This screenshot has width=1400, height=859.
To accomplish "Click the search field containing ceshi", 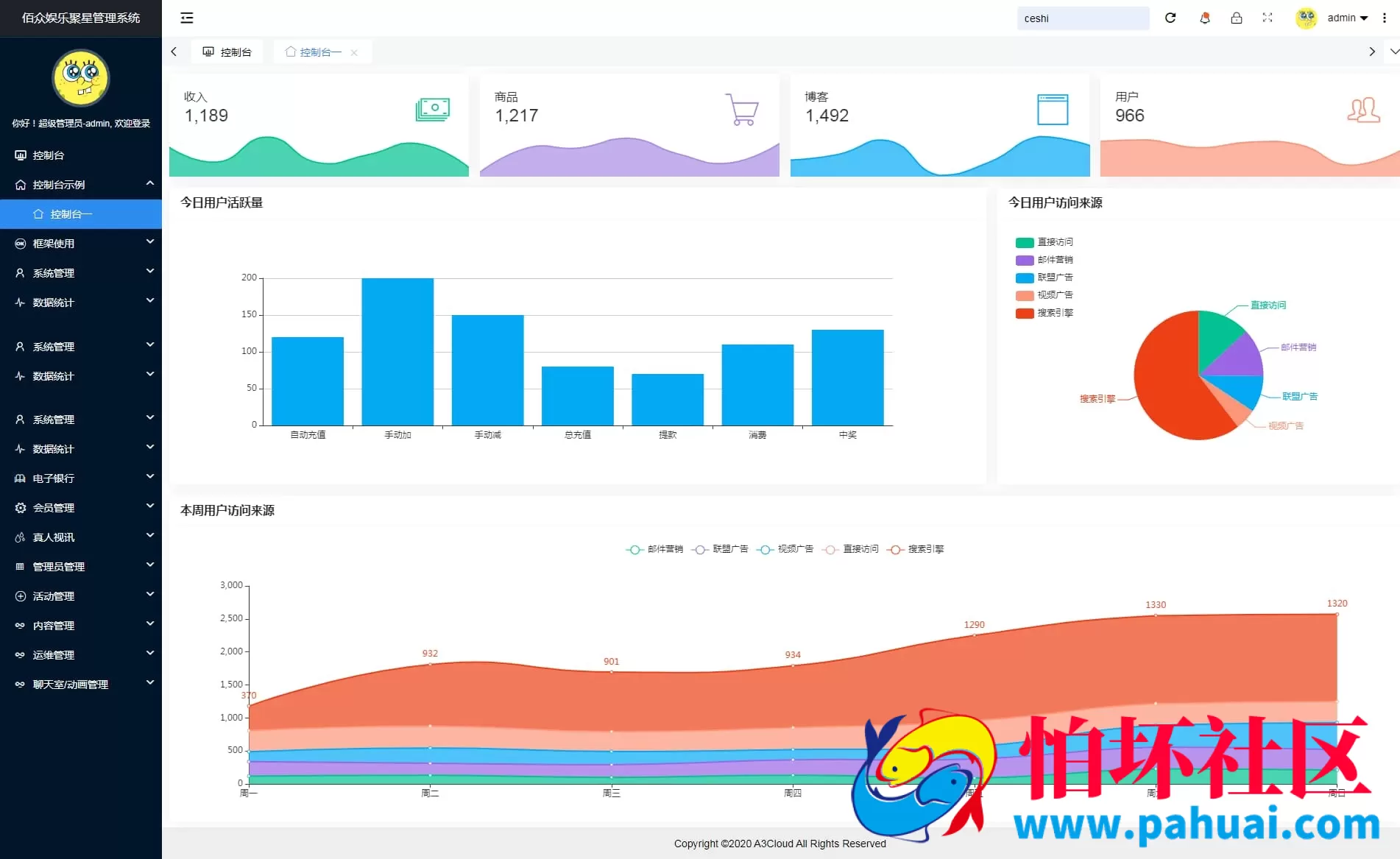I will coord(1082,18).
